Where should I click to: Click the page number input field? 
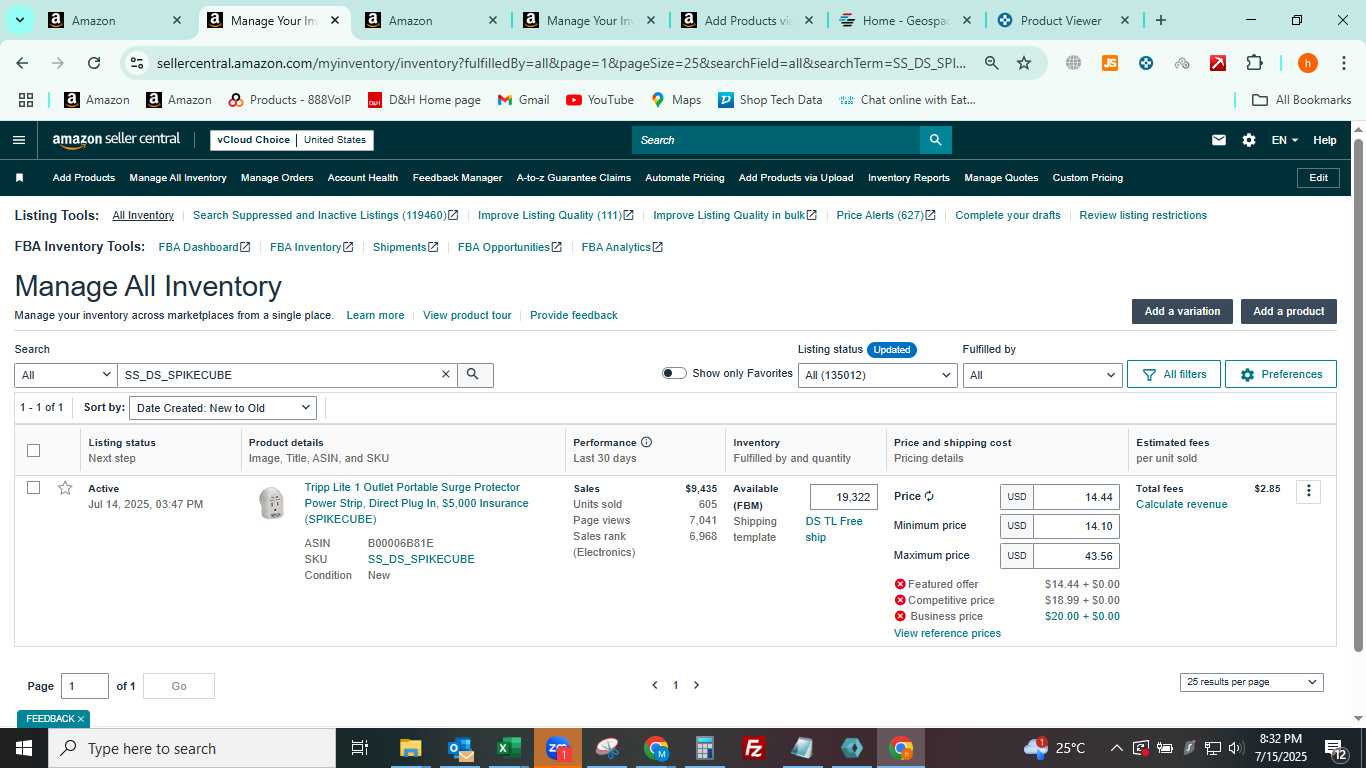[x=85, y=686]
